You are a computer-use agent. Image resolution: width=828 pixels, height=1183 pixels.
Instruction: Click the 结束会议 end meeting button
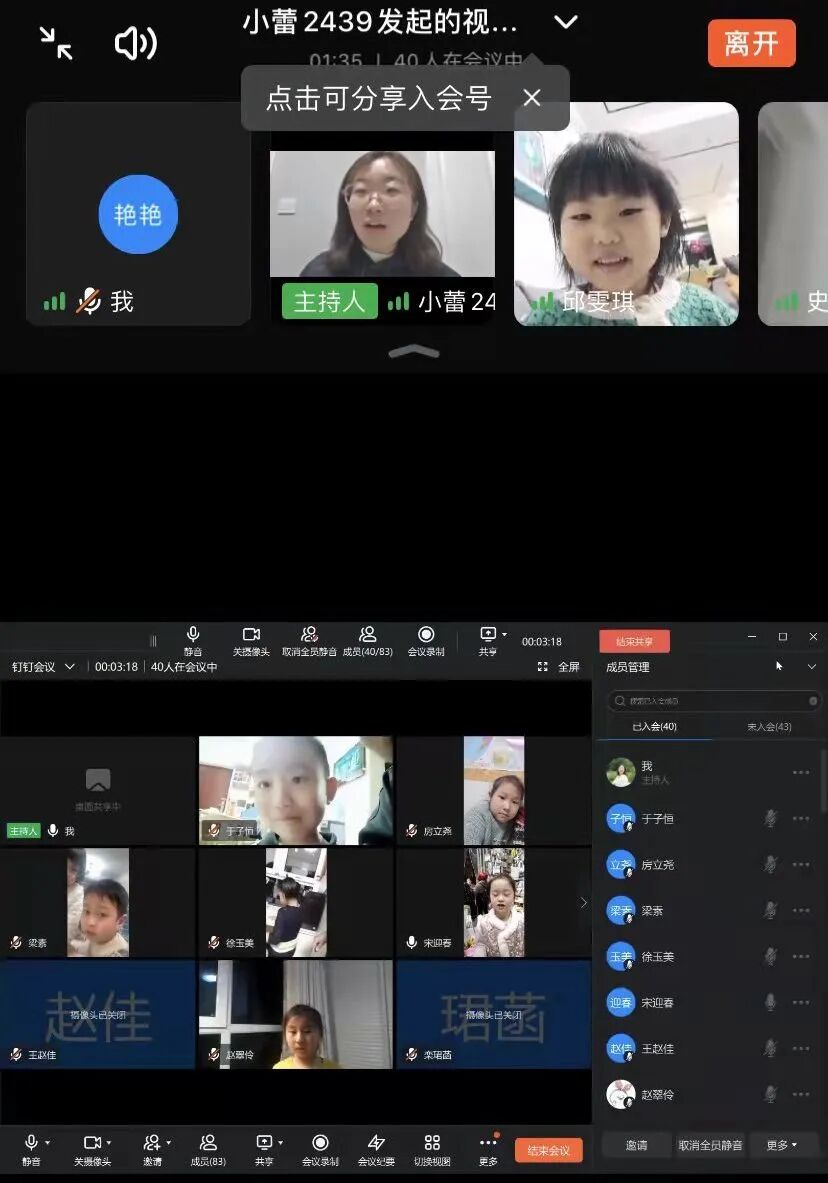(x=548, y=1150)
